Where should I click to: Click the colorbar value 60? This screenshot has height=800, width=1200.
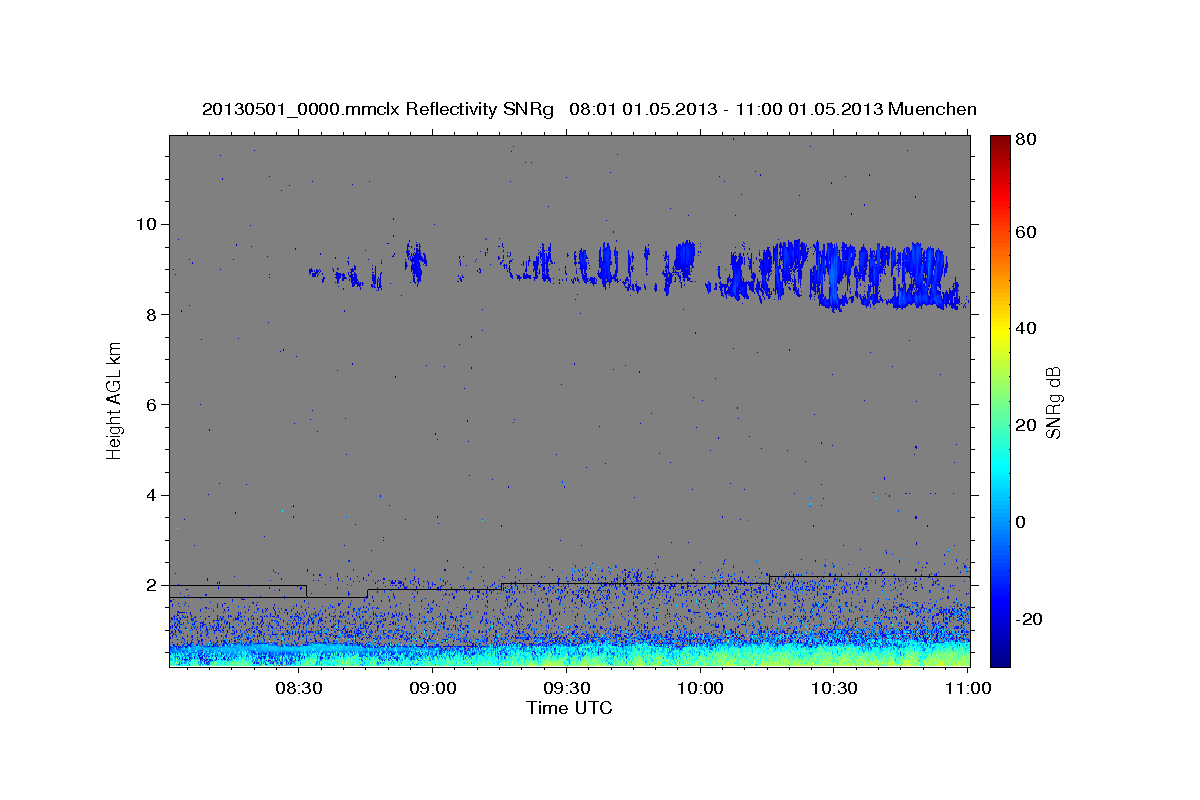[1028, 232]
